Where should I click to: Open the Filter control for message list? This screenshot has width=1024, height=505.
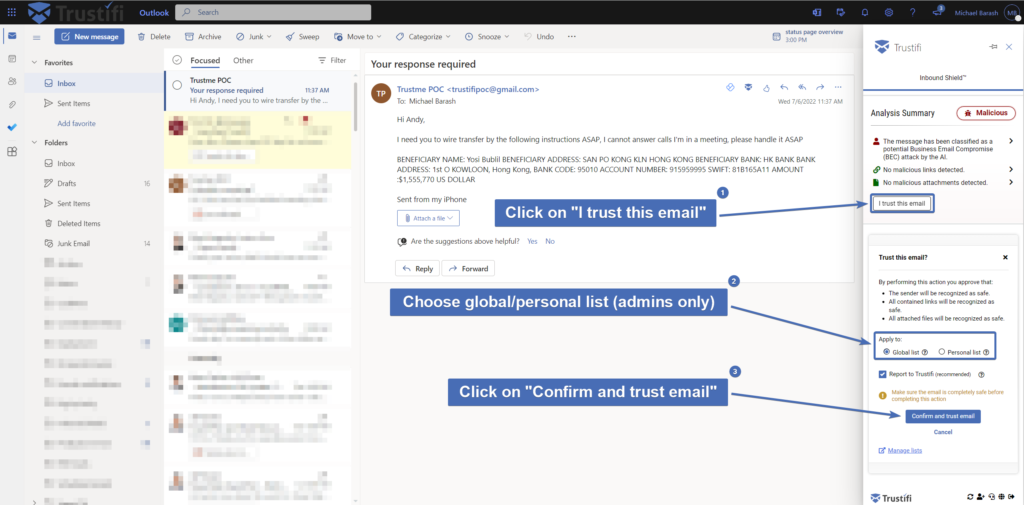click(x=332, y=60)
